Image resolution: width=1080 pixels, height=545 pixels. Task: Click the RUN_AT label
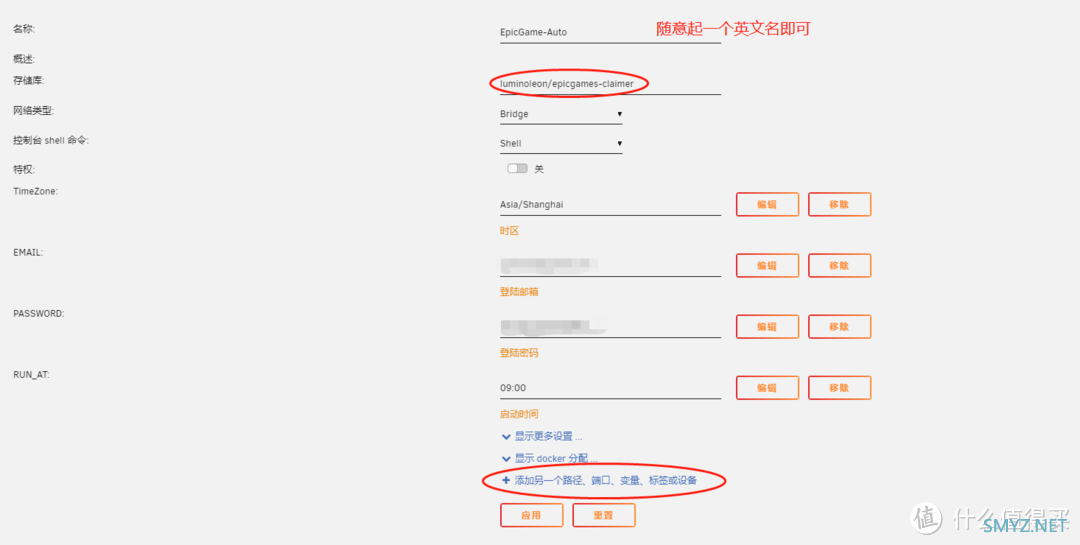click(x=31, y=375)
